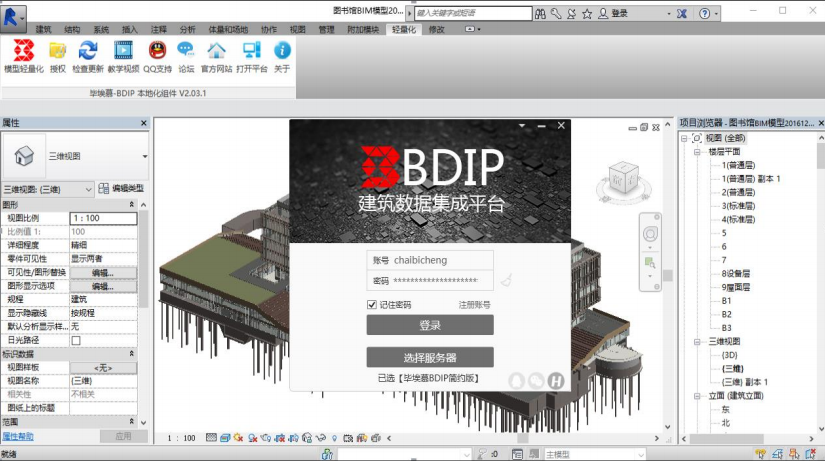
Task: Switch to the 修改 ribbon tab
Action: (x=436, y=29)
